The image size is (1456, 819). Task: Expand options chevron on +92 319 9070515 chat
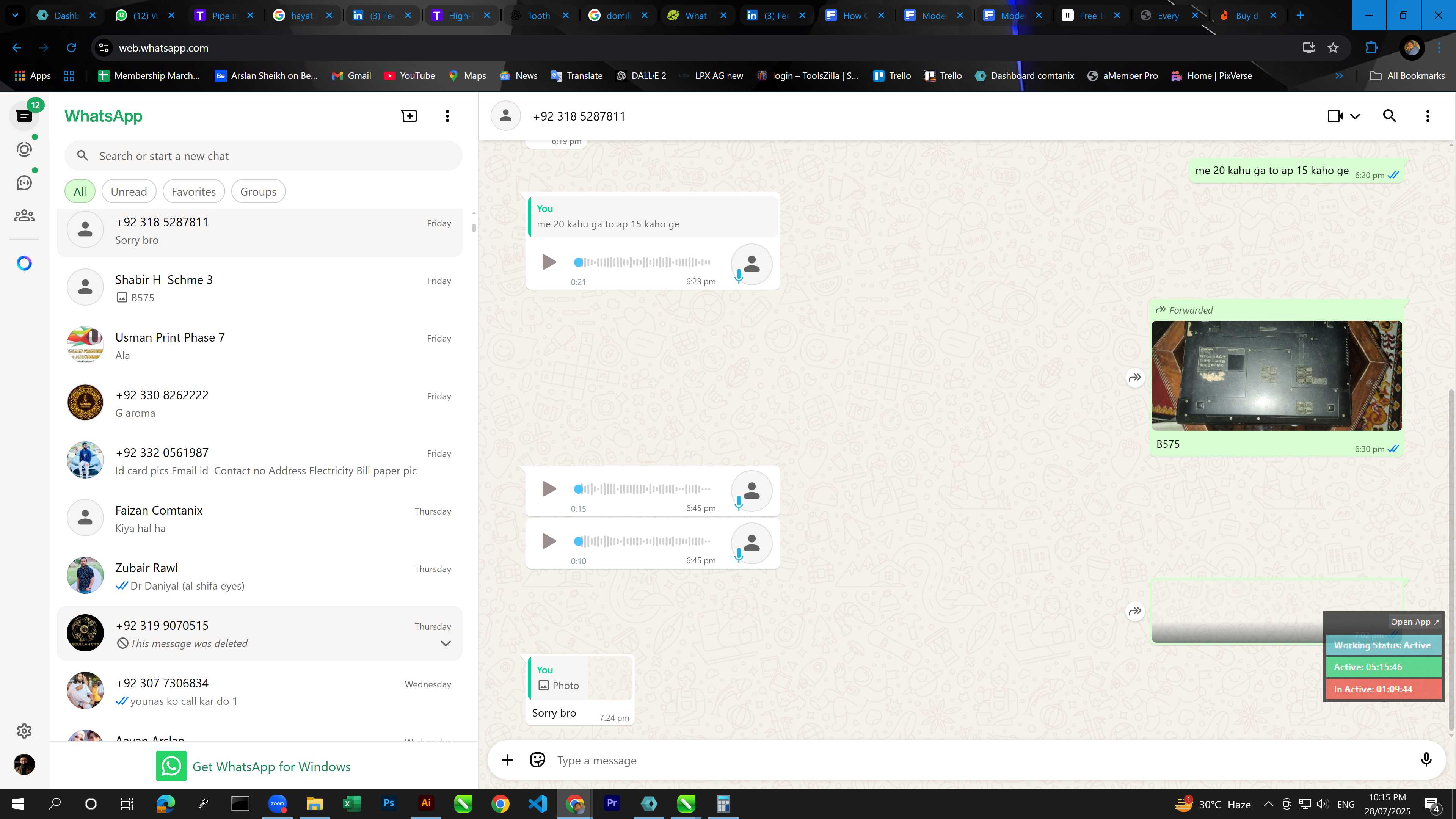[446, 643]
